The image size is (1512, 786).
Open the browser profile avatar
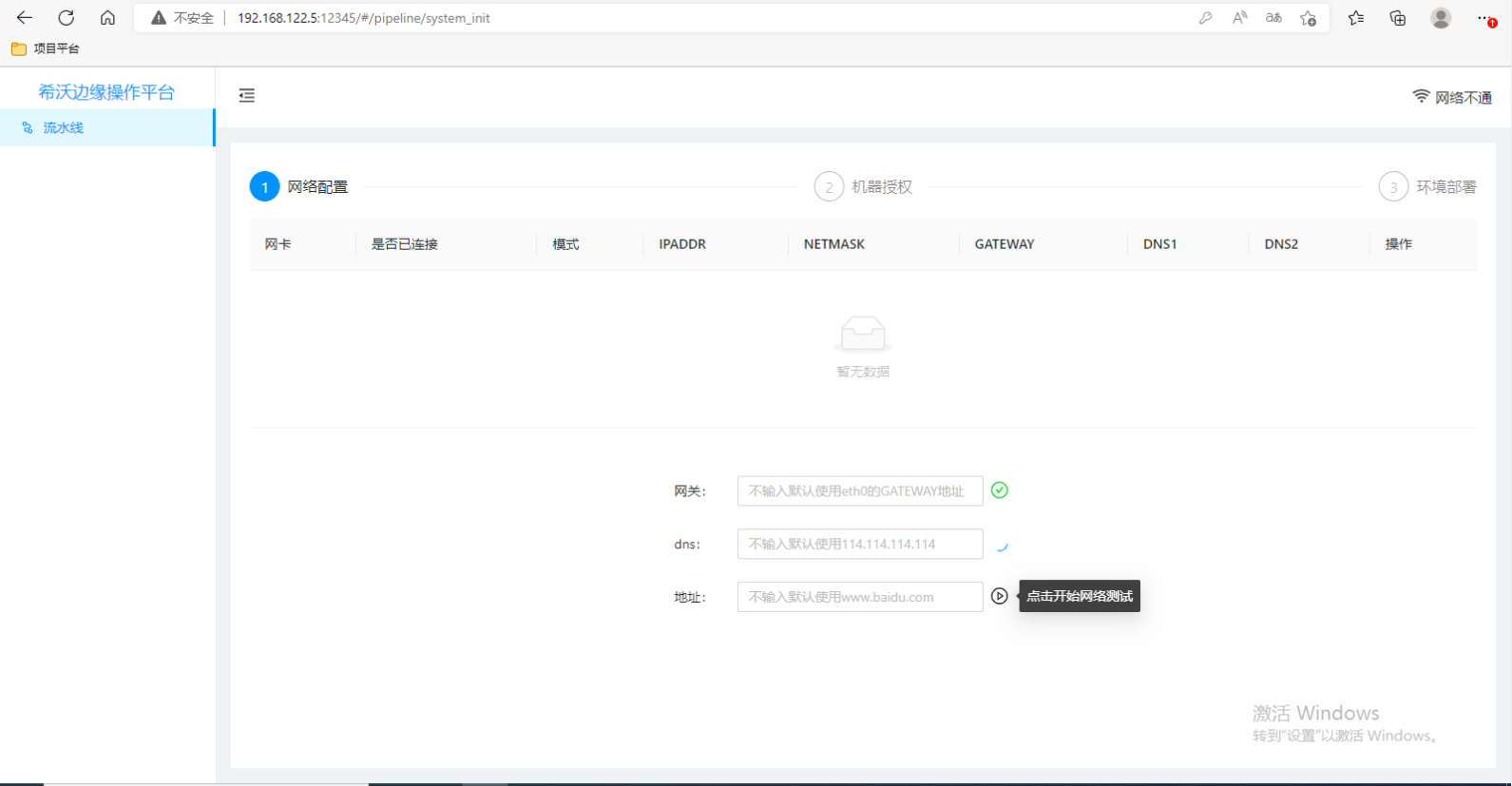point(1441,18)
